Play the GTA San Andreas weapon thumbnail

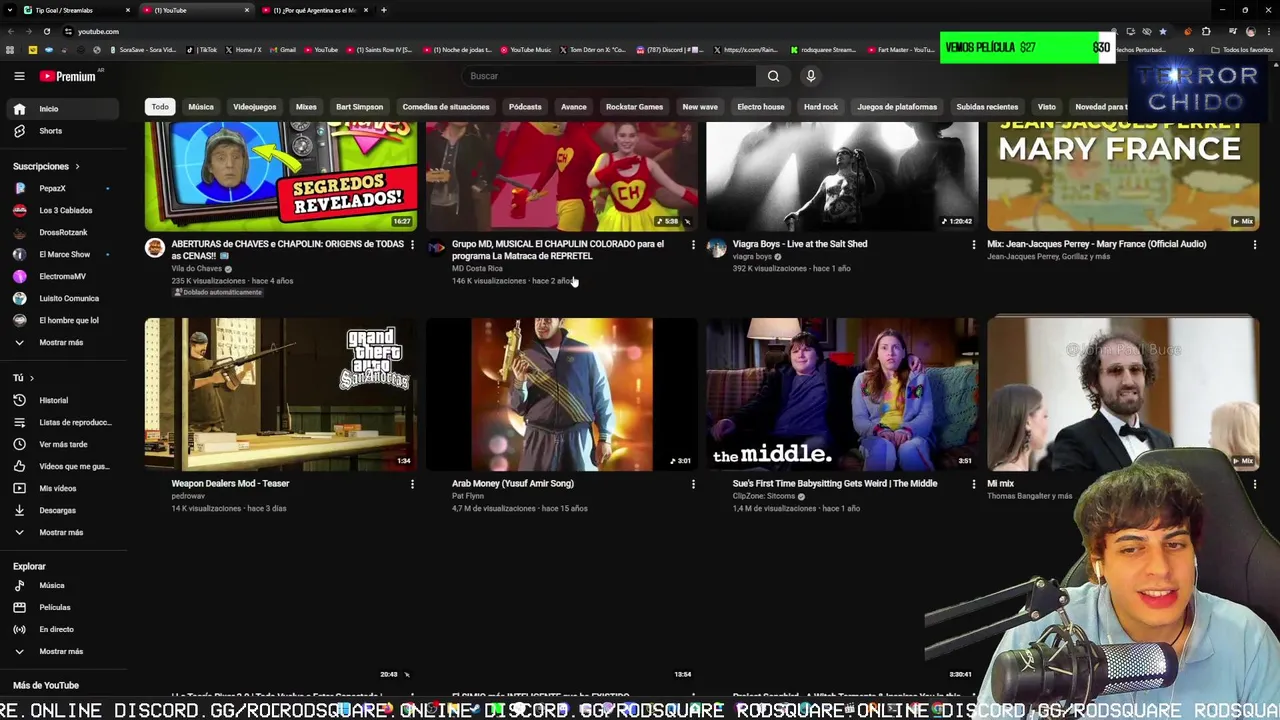coord(281,394)
